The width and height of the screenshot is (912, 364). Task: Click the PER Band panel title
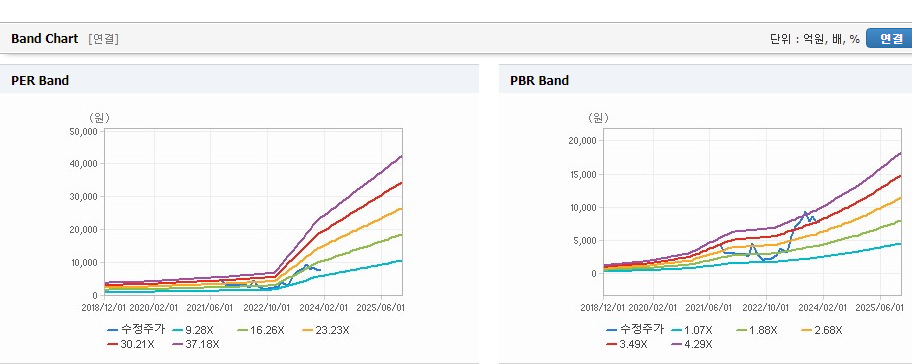tap(40, 80)
